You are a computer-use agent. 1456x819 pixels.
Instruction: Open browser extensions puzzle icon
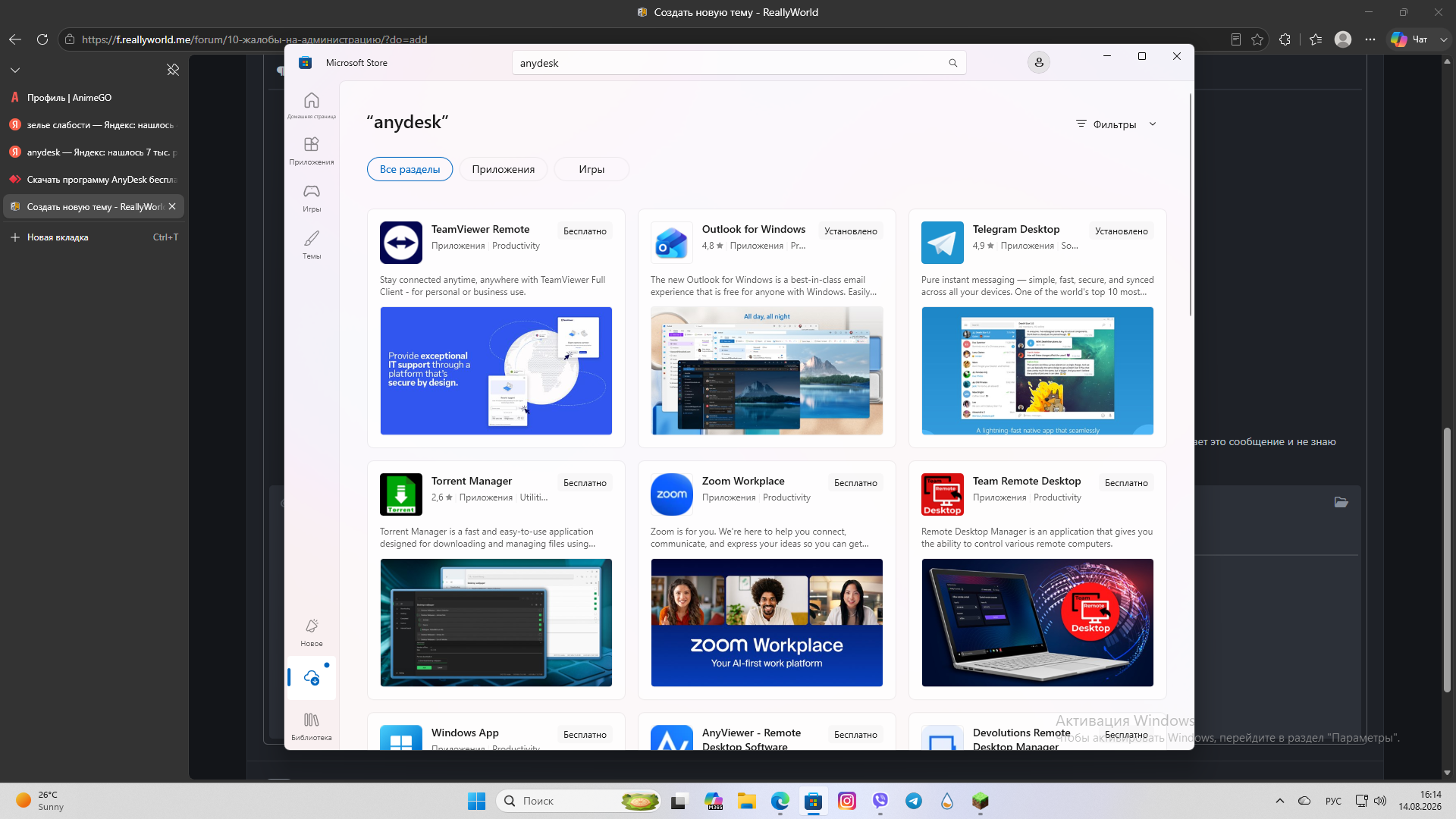(x=1285, y=39)
